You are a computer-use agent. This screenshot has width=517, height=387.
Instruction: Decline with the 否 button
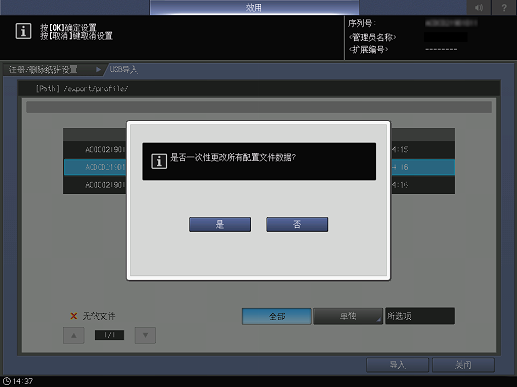click(x=297, y=224)
